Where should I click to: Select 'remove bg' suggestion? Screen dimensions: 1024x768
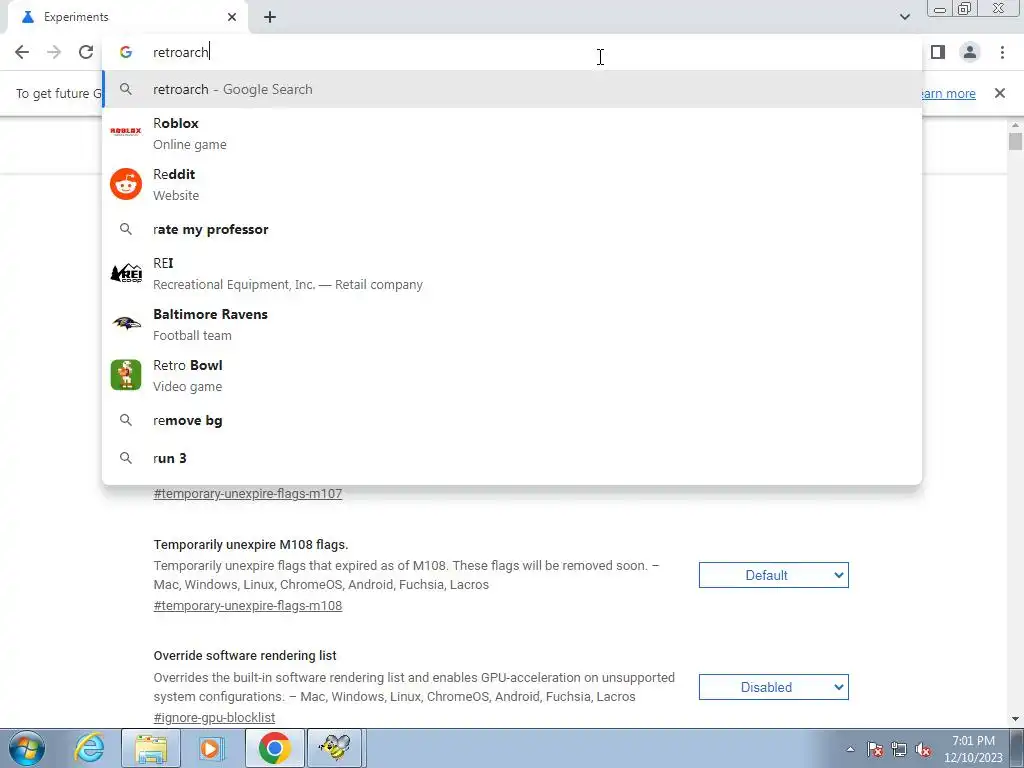point(512,421)
